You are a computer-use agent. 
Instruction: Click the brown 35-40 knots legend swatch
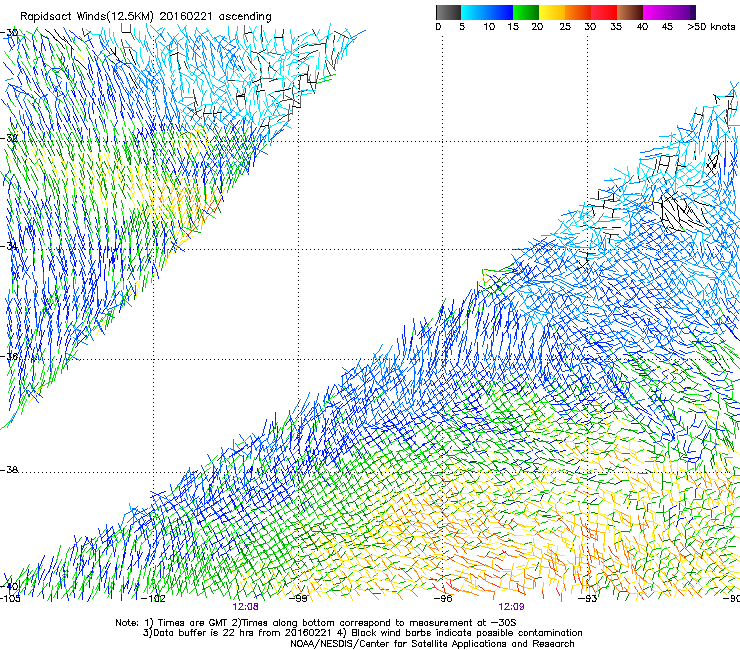pyautogui.click(x=630, y=12)
